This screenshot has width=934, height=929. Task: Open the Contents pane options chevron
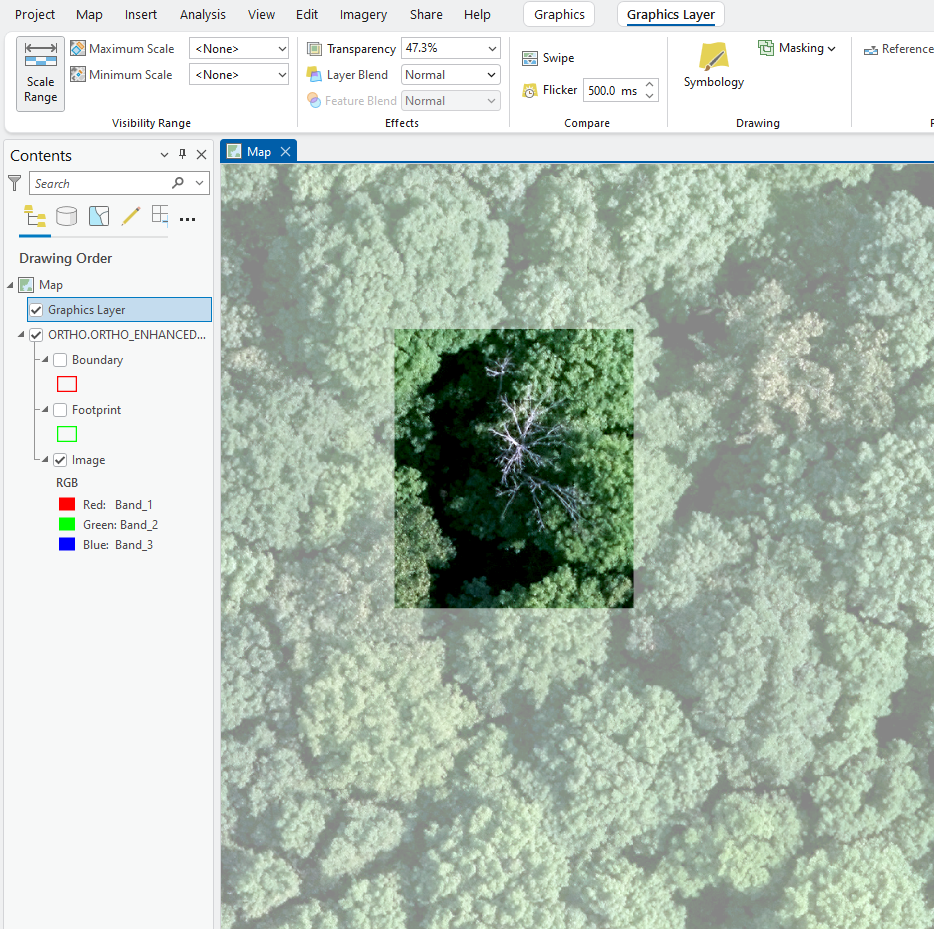[x=164, y=155]
